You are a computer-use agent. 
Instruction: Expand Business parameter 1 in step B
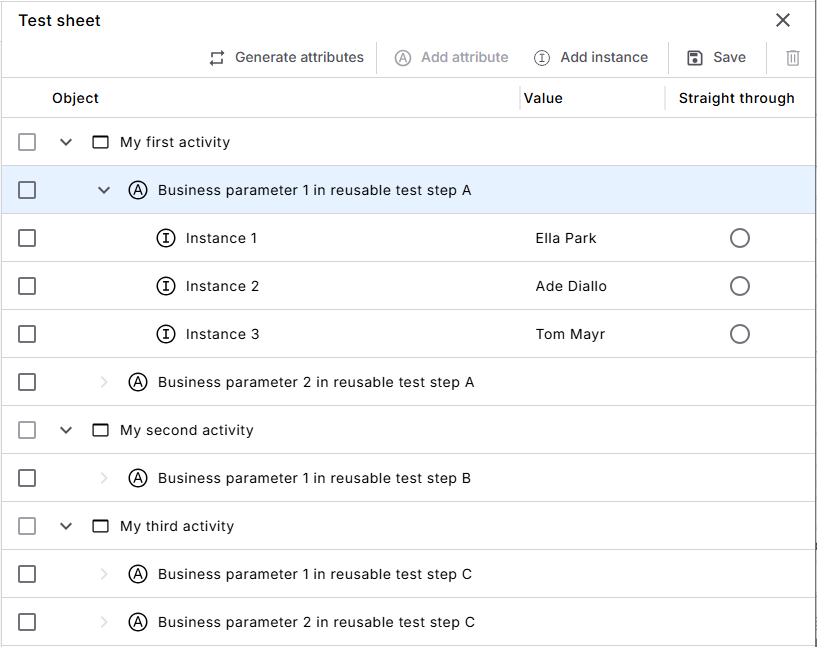pos(104,478)
